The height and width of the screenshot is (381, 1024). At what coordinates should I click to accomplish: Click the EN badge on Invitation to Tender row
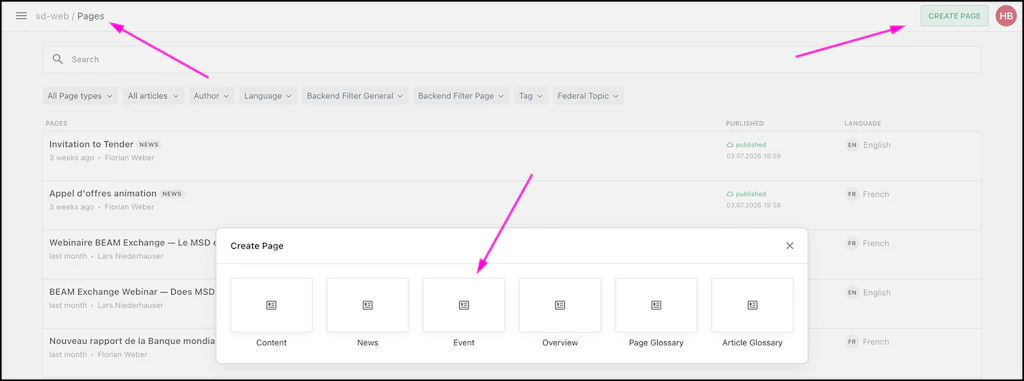tap(852, 145)
